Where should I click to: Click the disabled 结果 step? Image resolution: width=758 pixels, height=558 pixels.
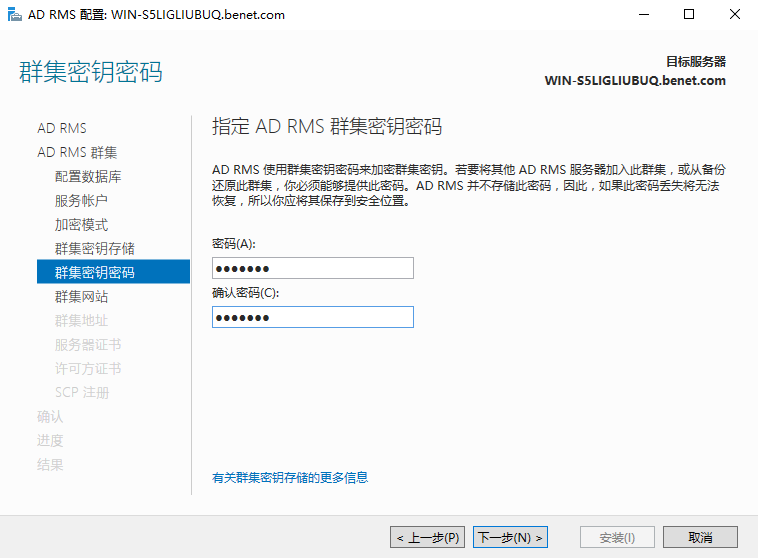pyautogui.click(x=50, y=465)
